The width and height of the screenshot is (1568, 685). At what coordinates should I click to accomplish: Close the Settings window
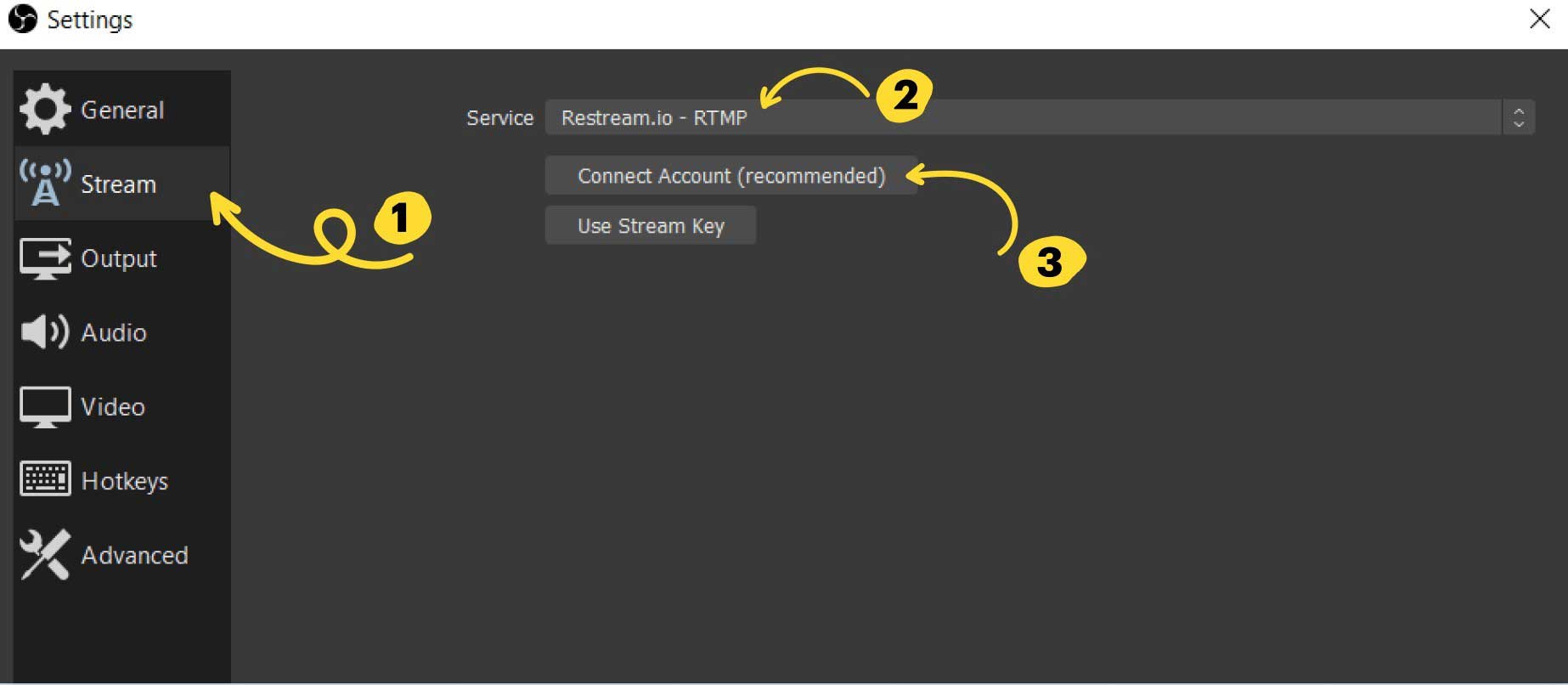tap(1540, 19)
